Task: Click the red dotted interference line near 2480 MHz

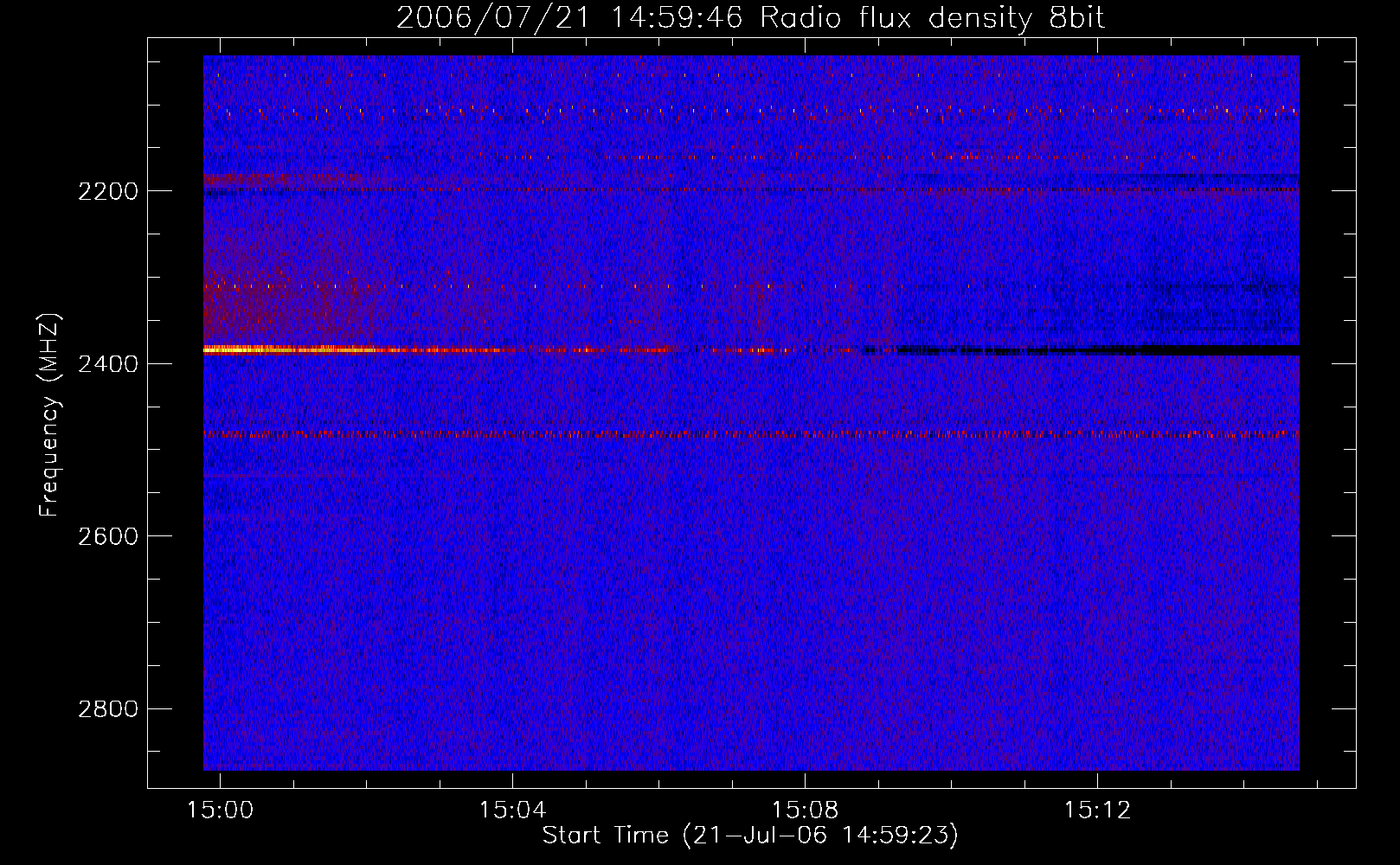Action: tap(751, 433)
